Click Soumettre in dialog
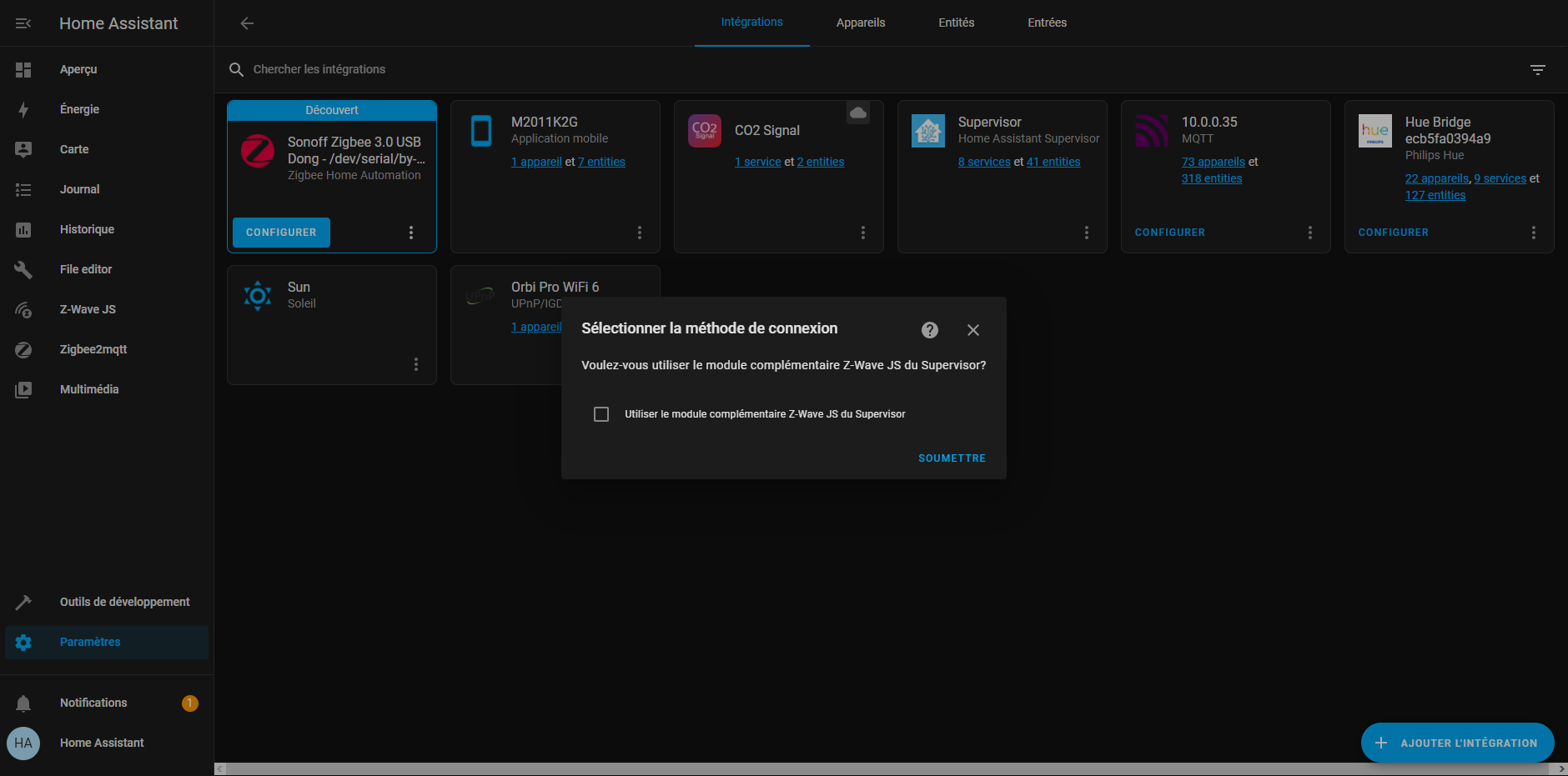The height and width of the screenshot is (776, 1568). pyautogui.click(x=952, y=458)
